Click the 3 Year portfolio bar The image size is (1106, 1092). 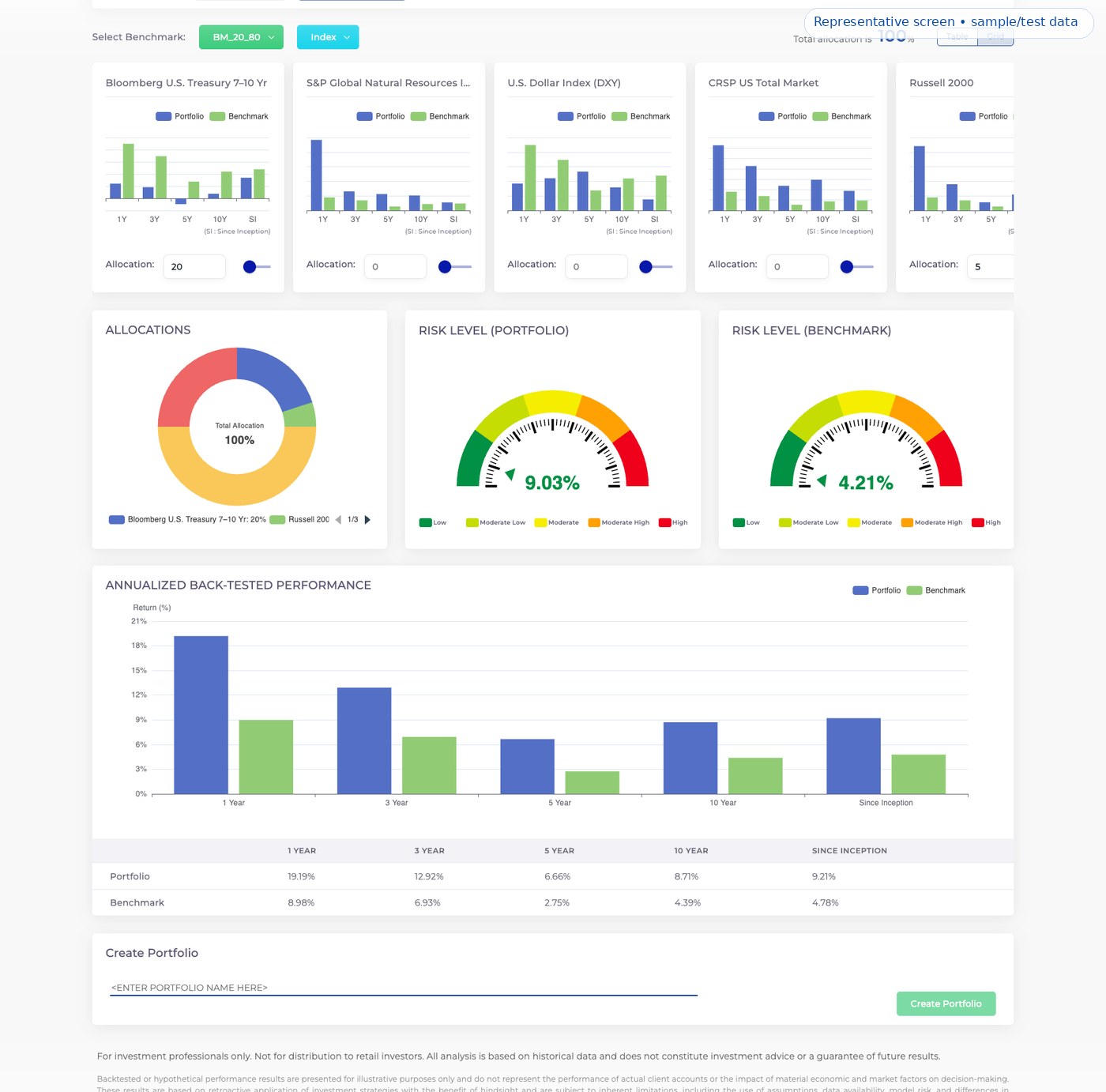364,740
